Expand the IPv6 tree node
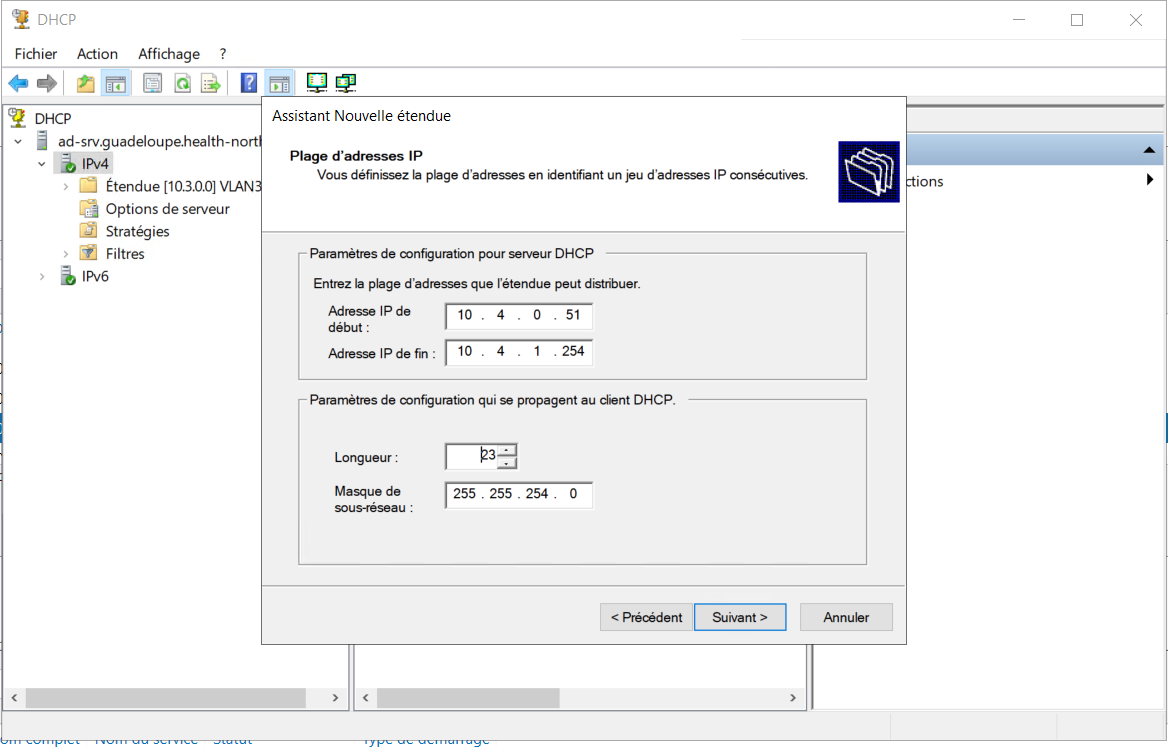The image size is (1168, 748). (42, 277)
